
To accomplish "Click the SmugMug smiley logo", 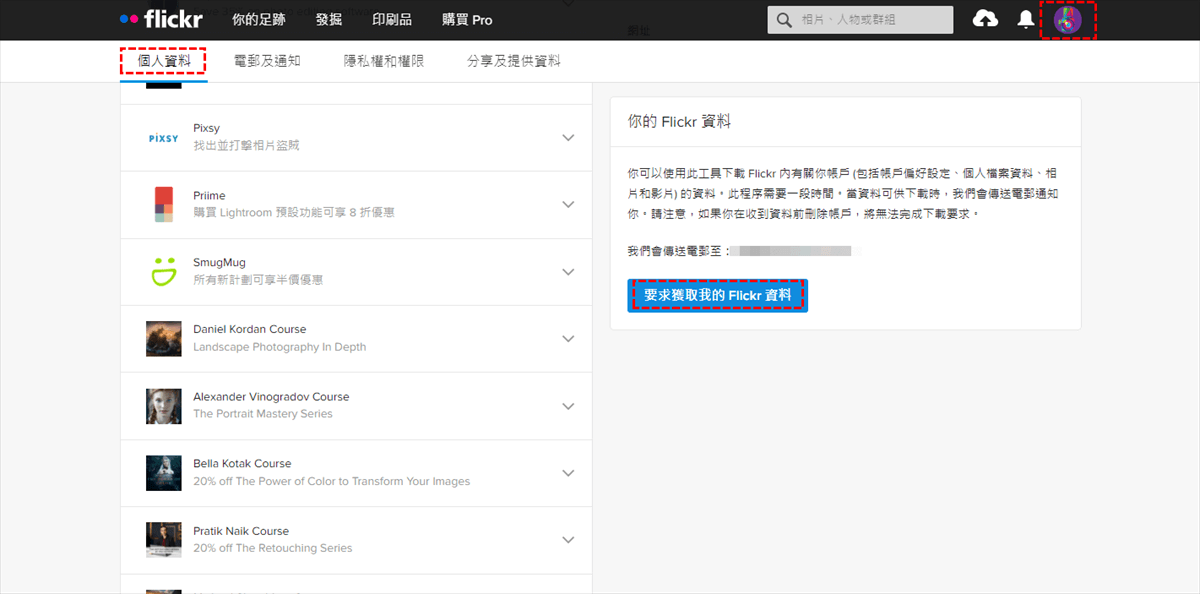I will [163, 271].
